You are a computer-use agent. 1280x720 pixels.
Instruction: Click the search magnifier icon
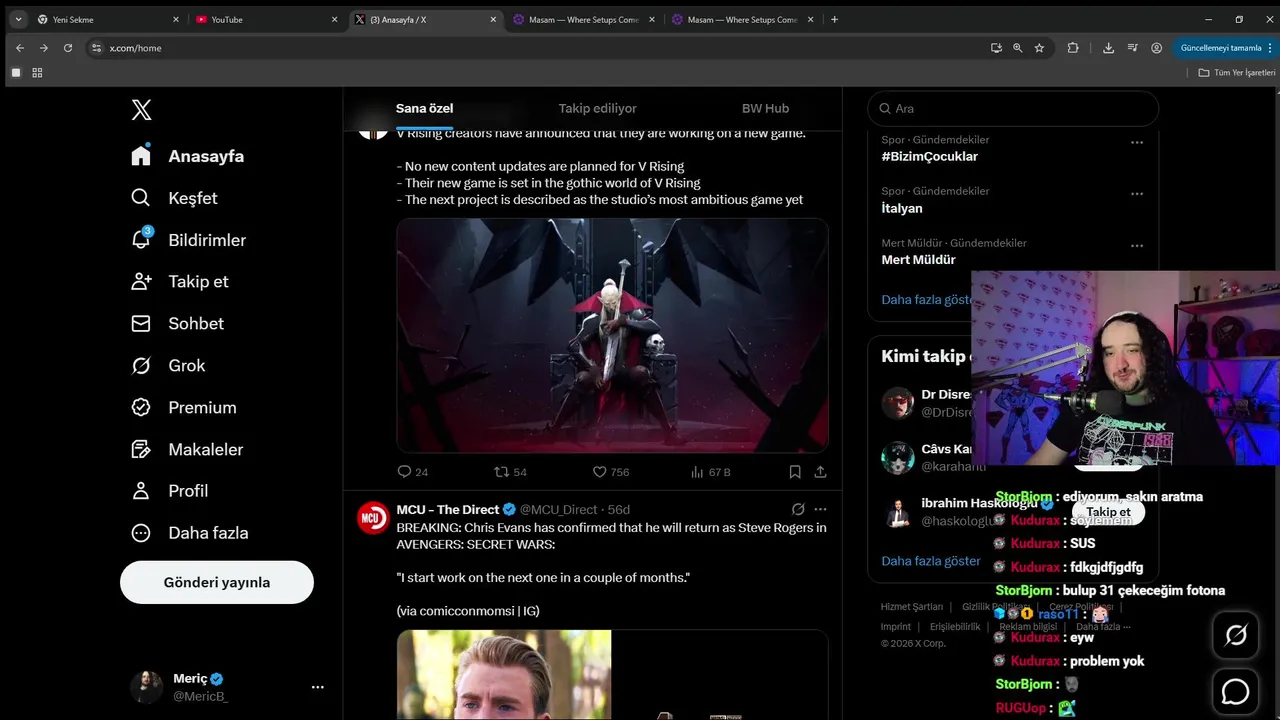(885, 109)
